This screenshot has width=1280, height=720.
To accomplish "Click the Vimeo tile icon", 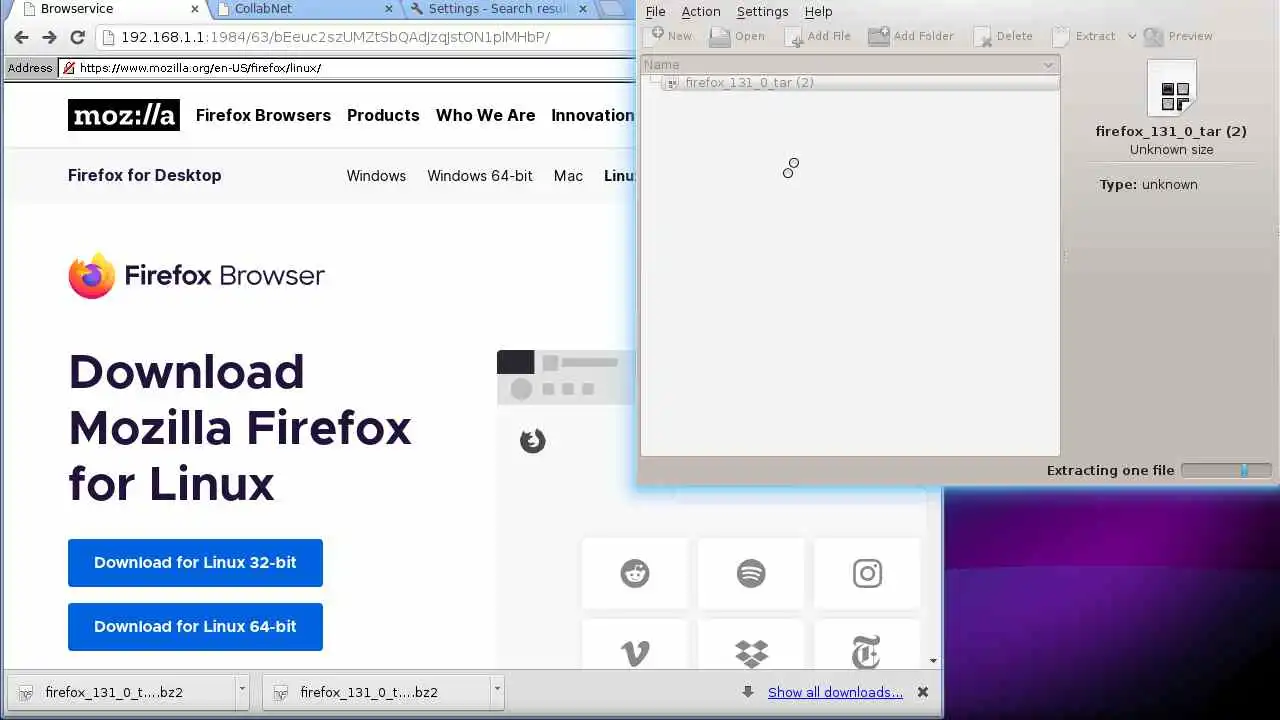I will [x=635, y=654].
